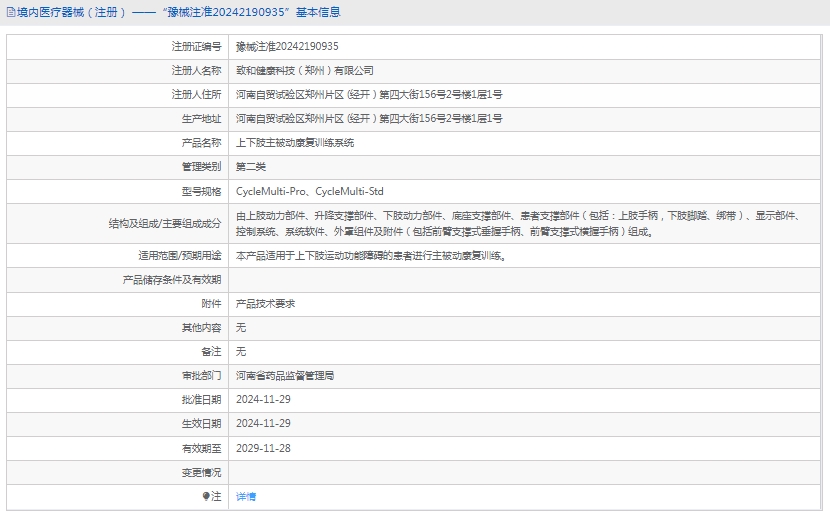Viewport: 830px width, 517px height.
Task: Select product name 上下肢主被动康复训练系统
Action: tap(295, 143)
